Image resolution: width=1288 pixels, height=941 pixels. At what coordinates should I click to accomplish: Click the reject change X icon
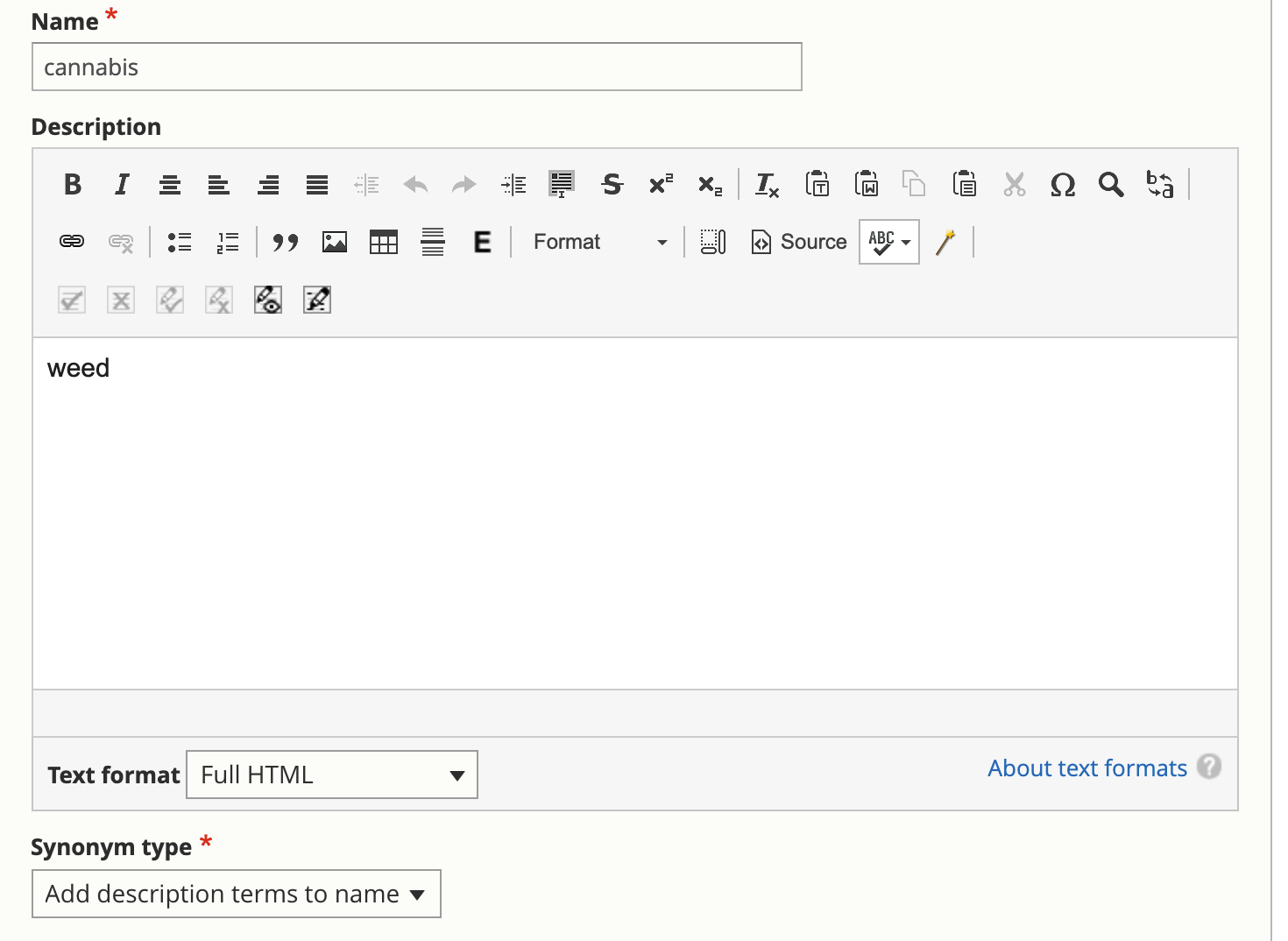click(x=121, y=301)
